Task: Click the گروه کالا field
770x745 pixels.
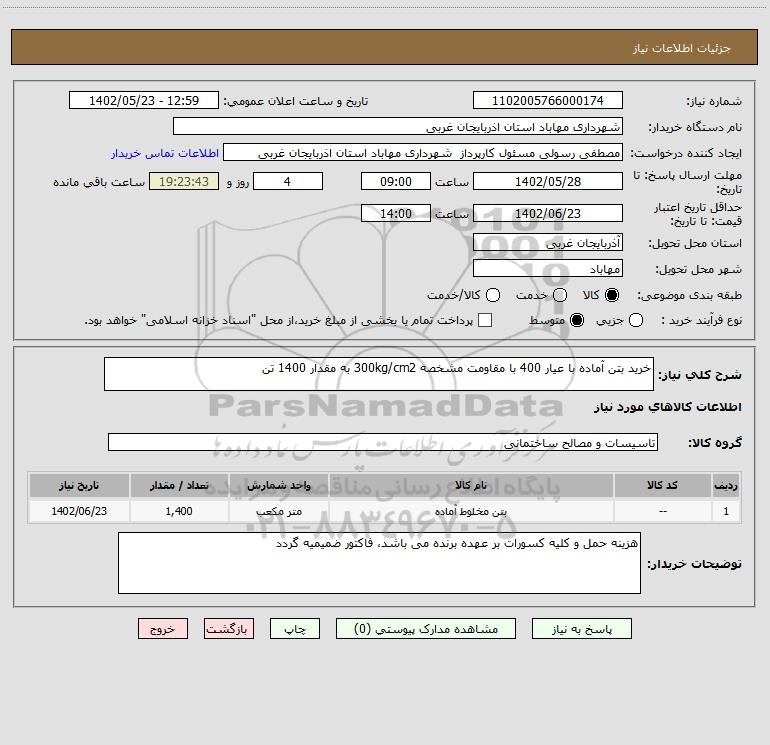Action: click(x=383, y=442)
